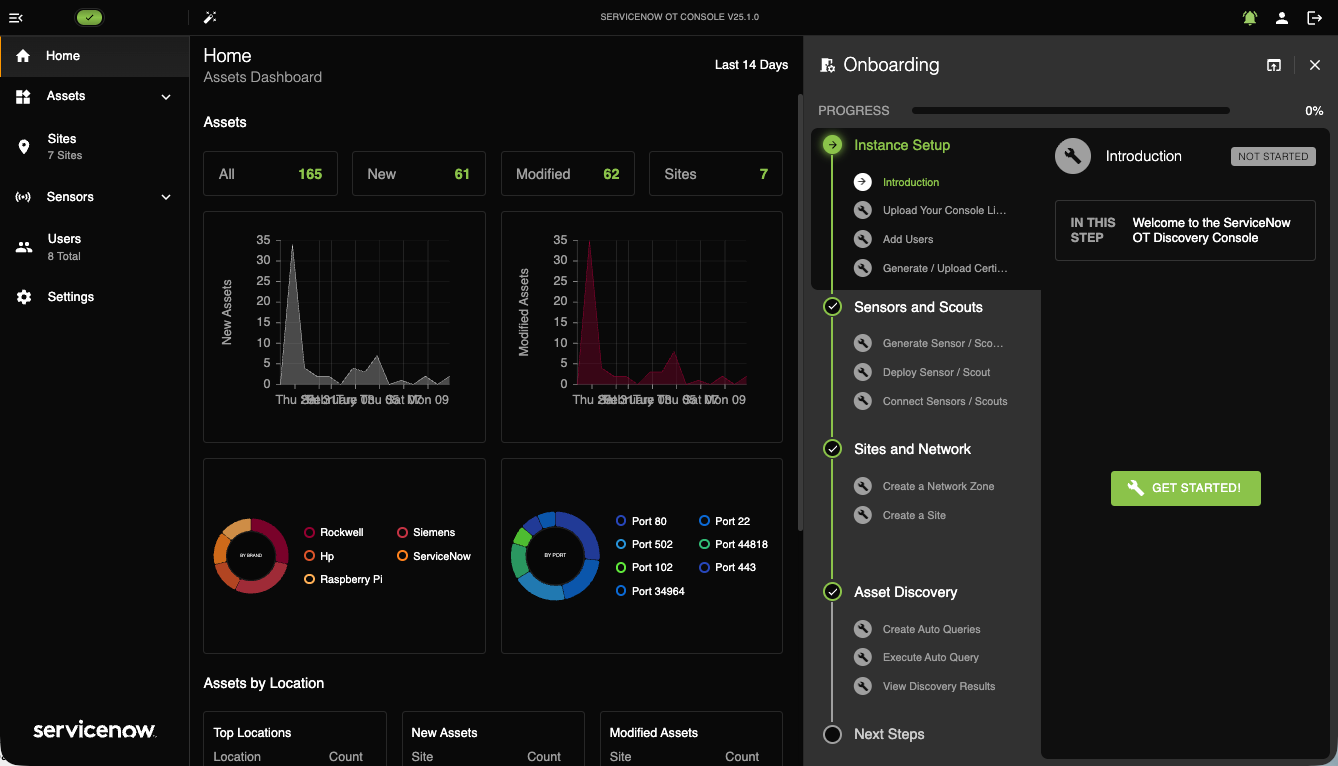Collapse the sidebar menu icon
This screenshot has width=1338, height=766.
(16, 18)
